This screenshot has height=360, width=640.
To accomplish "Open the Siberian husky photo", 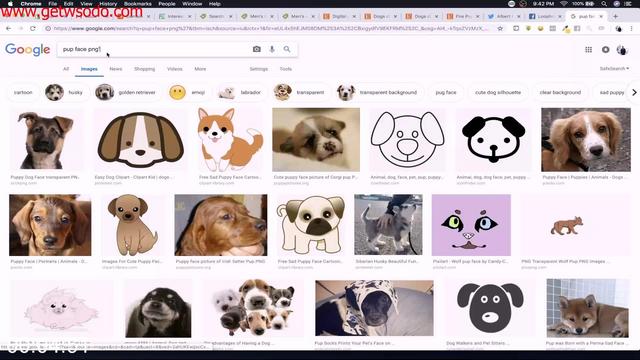I will pyautogui.click(x=388, y=225).
